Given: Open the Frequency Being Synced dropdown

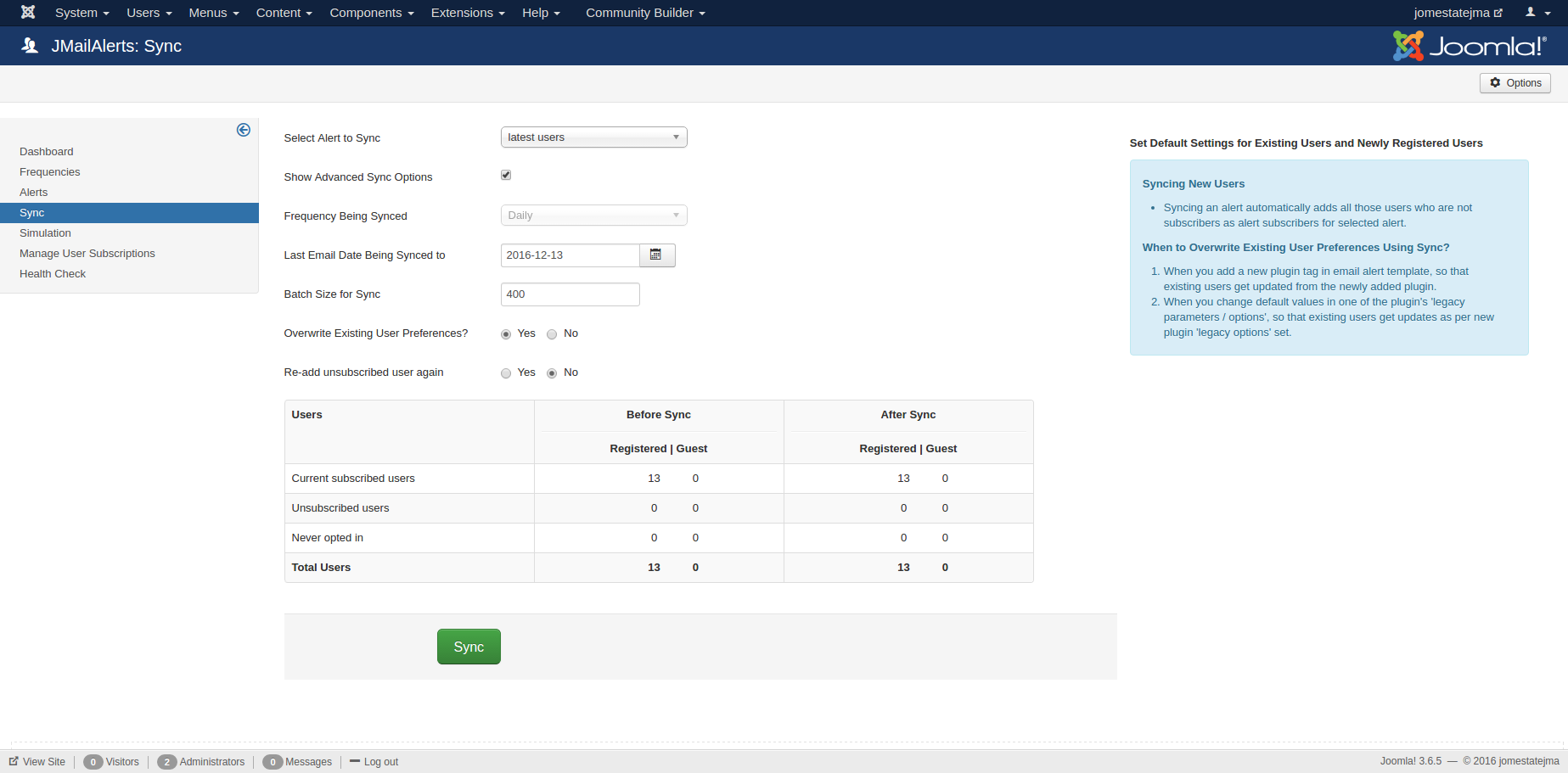Looking at the screenshot, I should click(x=593, y=216).
